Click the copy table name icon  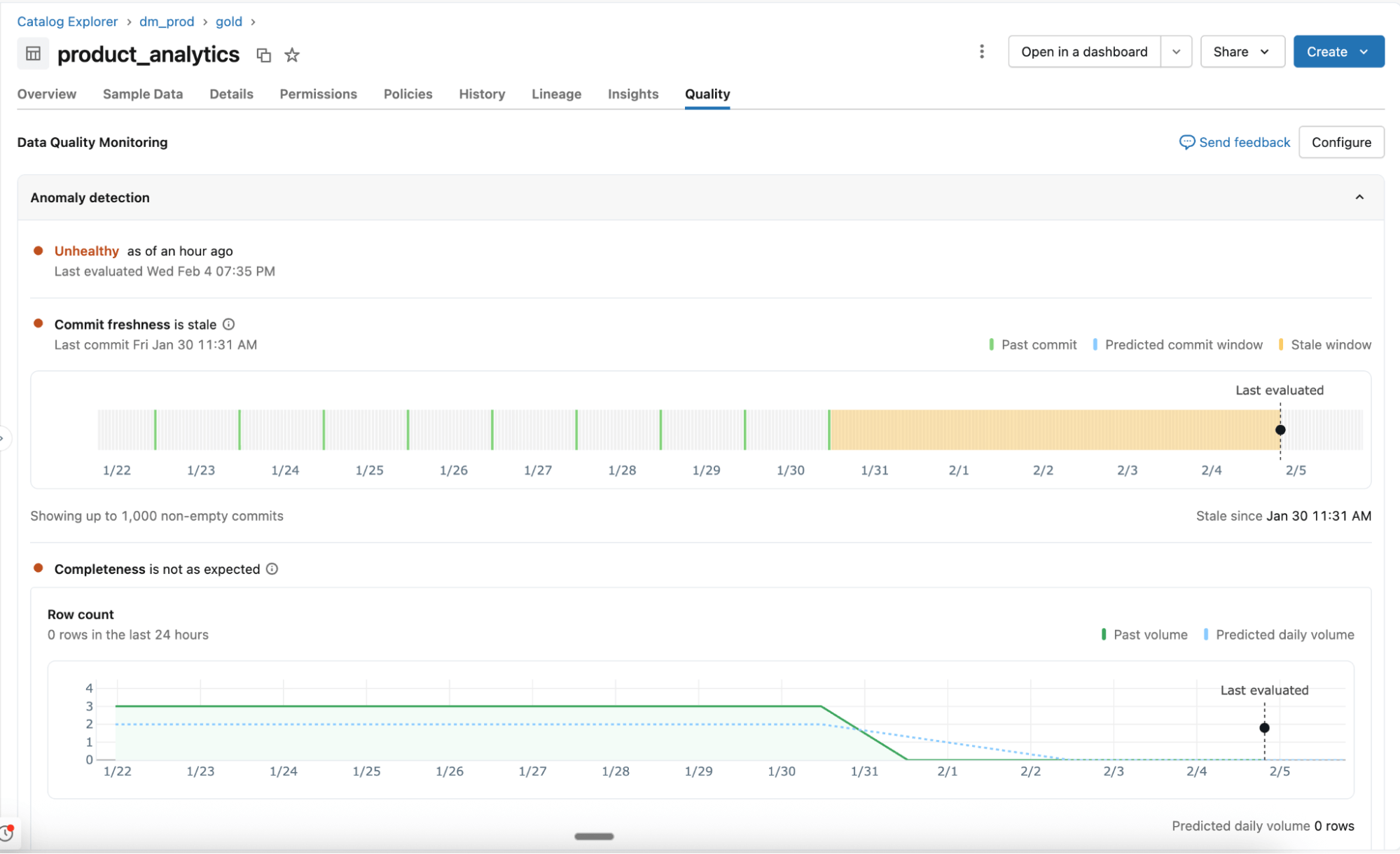click(x=263, y=55)
